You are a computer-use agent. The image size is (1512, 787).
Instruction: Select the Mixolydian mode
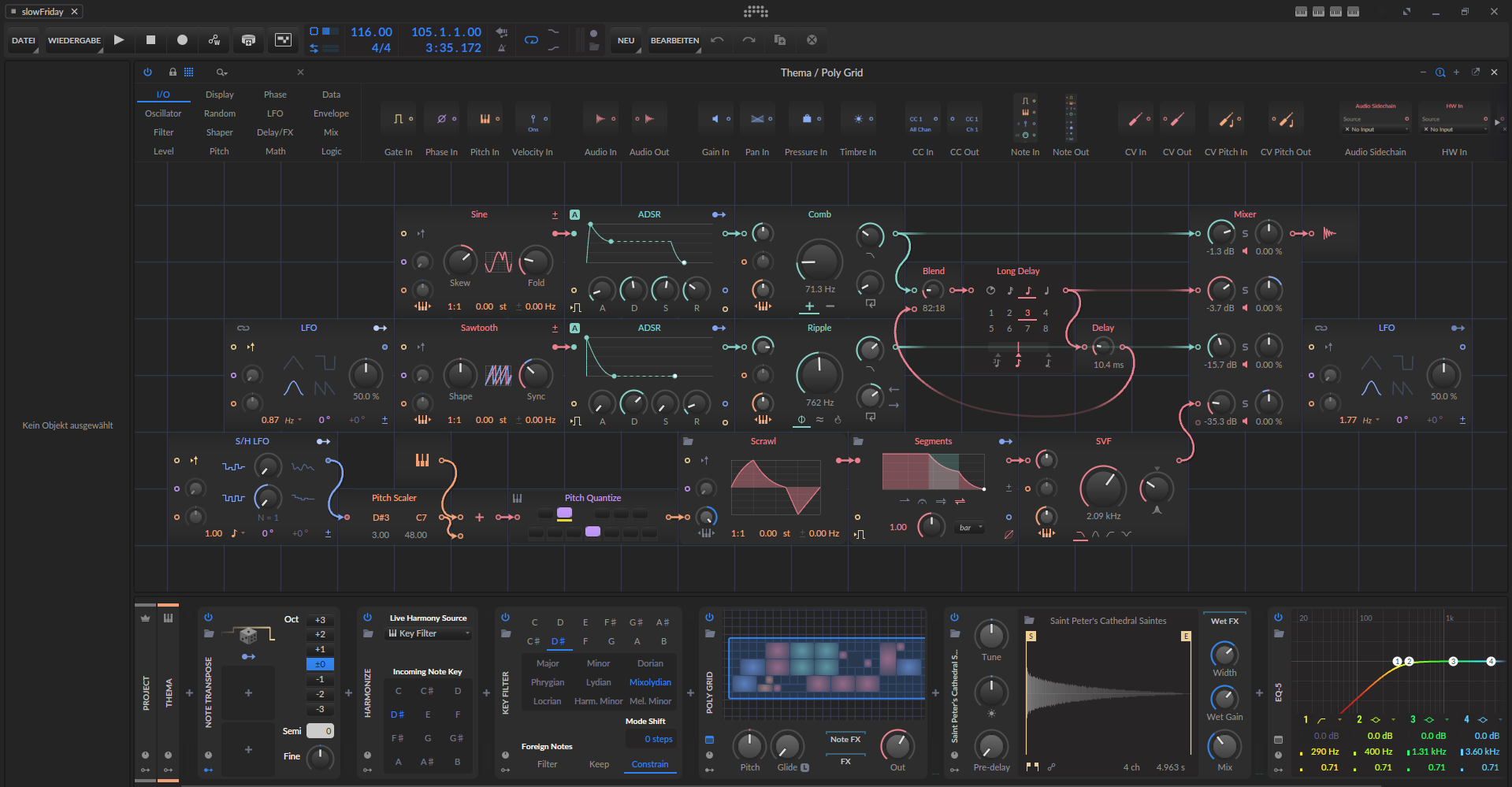pos(650,682)
